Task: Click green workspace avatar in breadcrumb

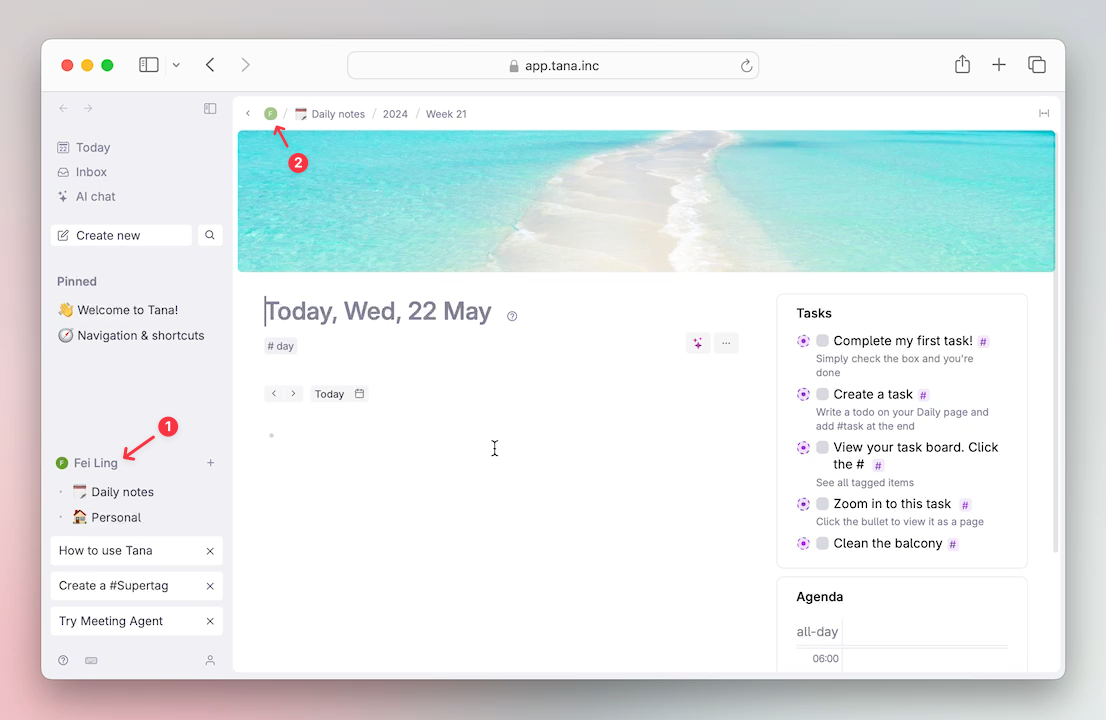Action: click(271, 114)
